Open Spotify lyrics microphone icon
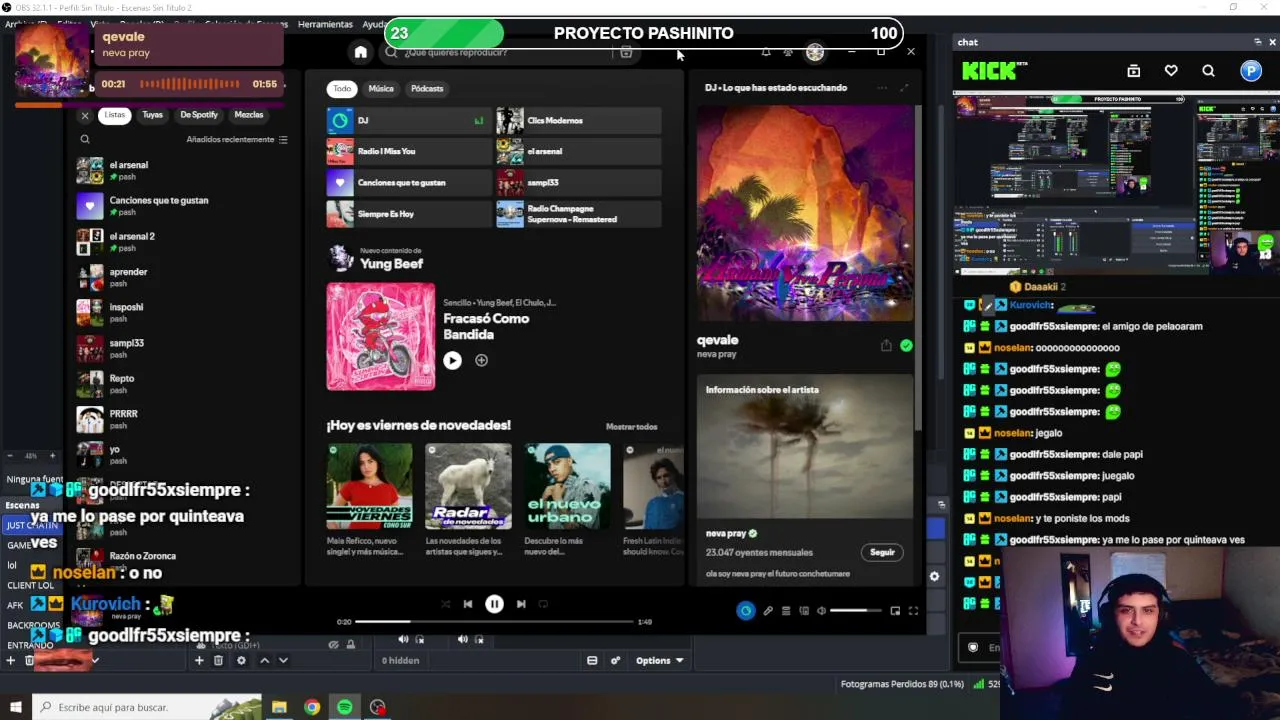Image resolution: width=1280 pixels, height=720 pixels. [768, 611]
